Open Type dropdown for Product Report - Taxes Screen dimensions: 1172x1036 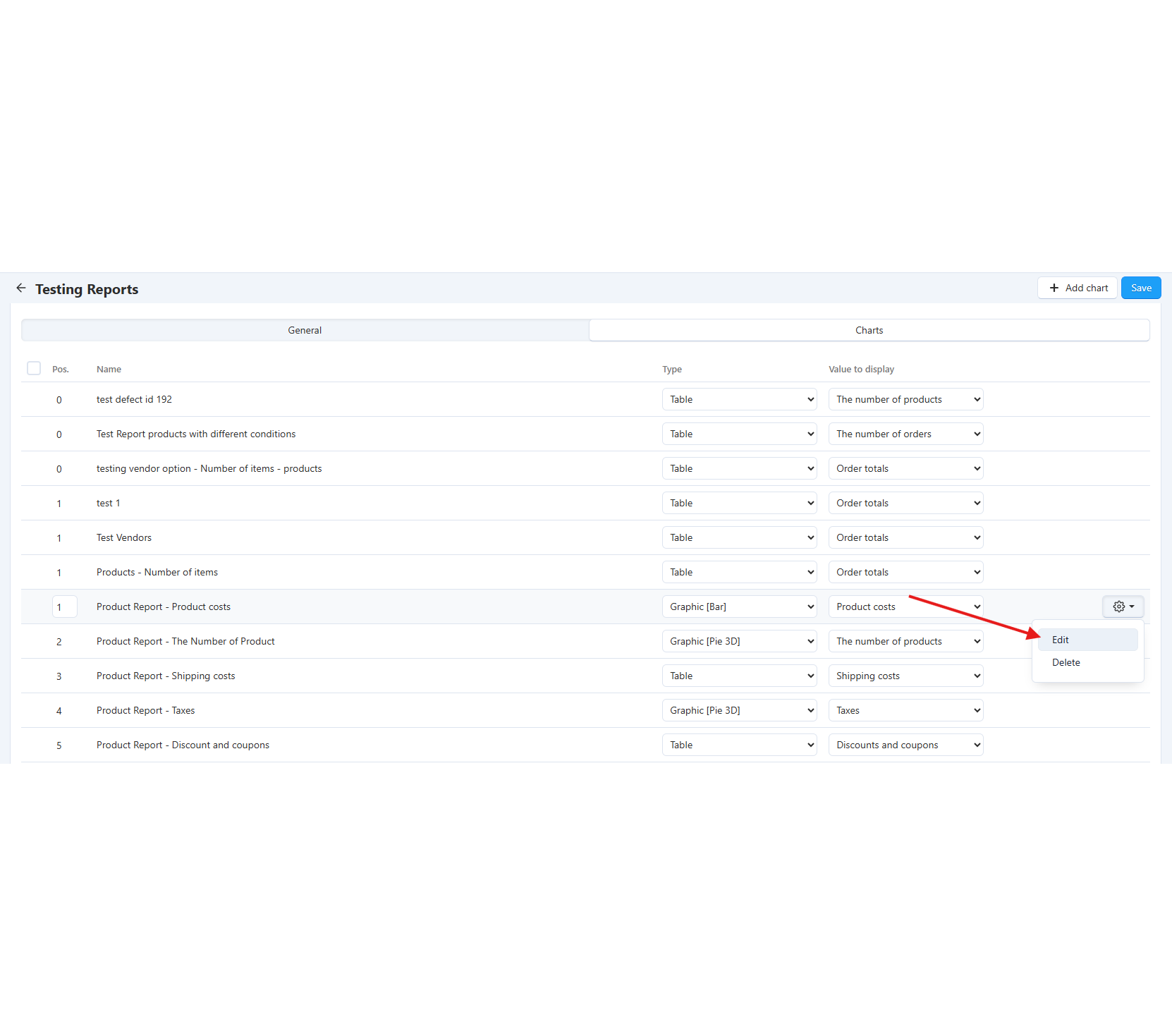pos(739,710)
